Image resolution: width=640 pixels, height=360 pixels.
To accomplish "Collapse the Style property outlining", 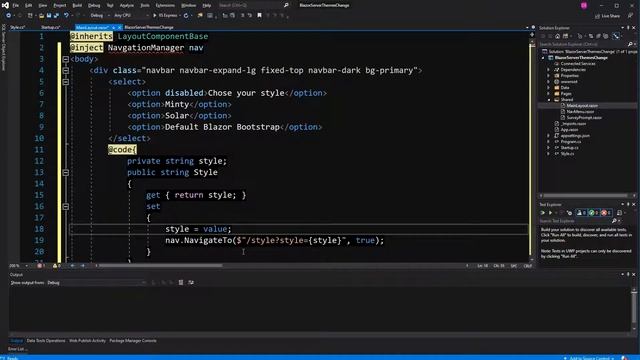I will [66, 173].
